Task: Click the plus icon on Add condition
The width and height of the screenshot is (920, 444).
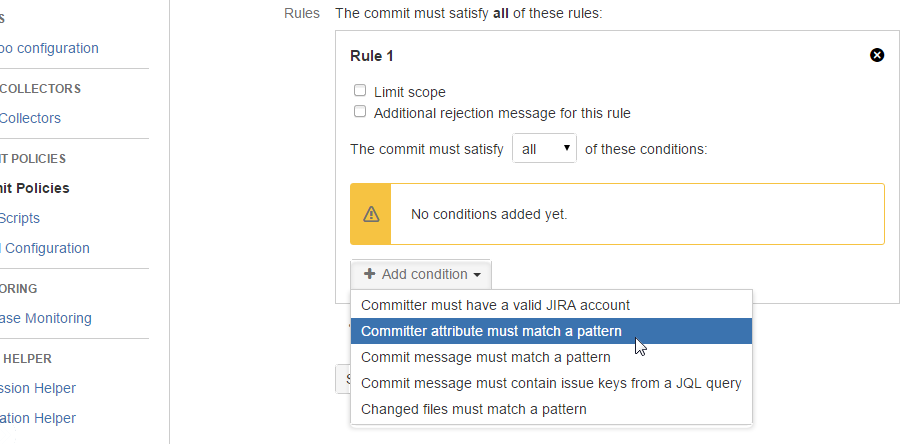Action: 370,274
